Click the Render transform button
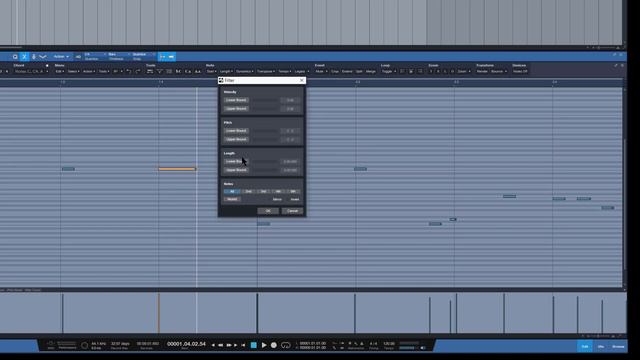 482,71
